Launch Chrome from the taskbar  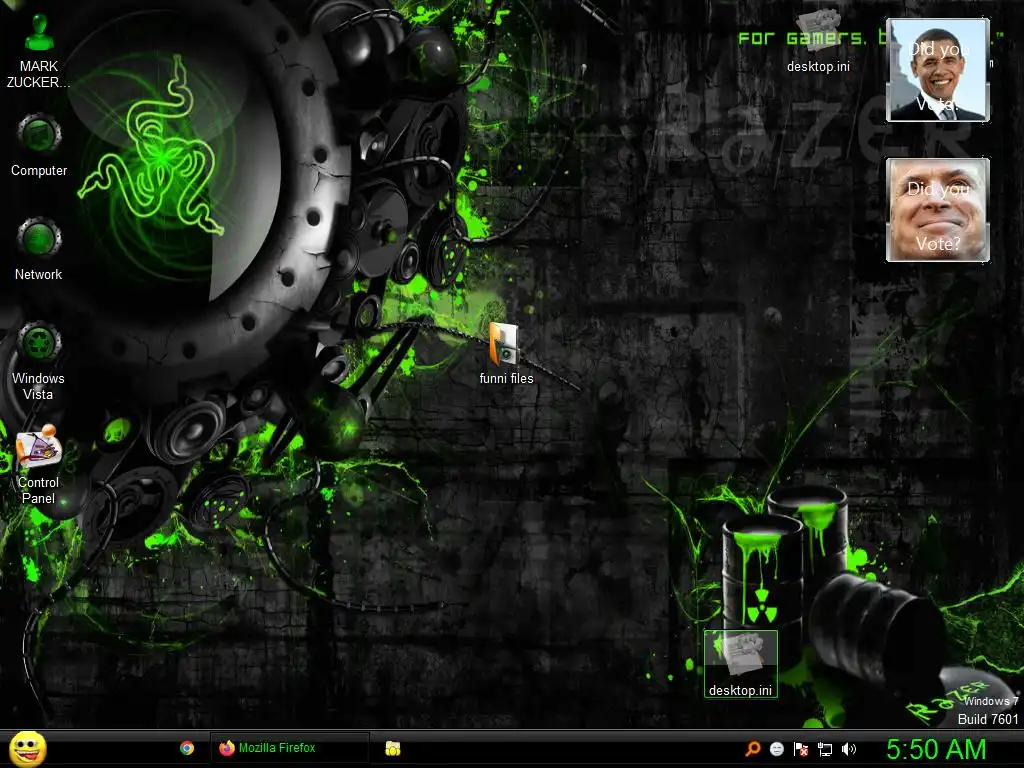click(x=187, y=748)
